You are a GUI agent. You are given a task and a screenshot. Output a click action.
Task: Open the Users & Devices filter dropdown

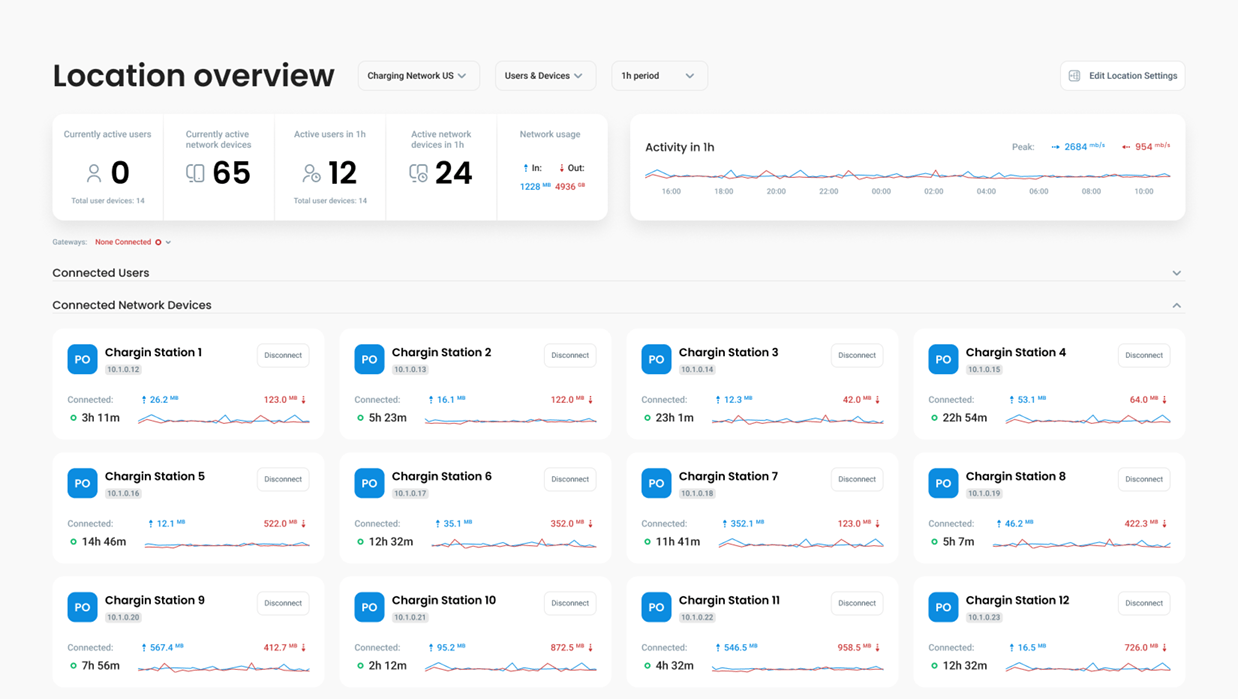pyautogui.click(x=545, y=76)
